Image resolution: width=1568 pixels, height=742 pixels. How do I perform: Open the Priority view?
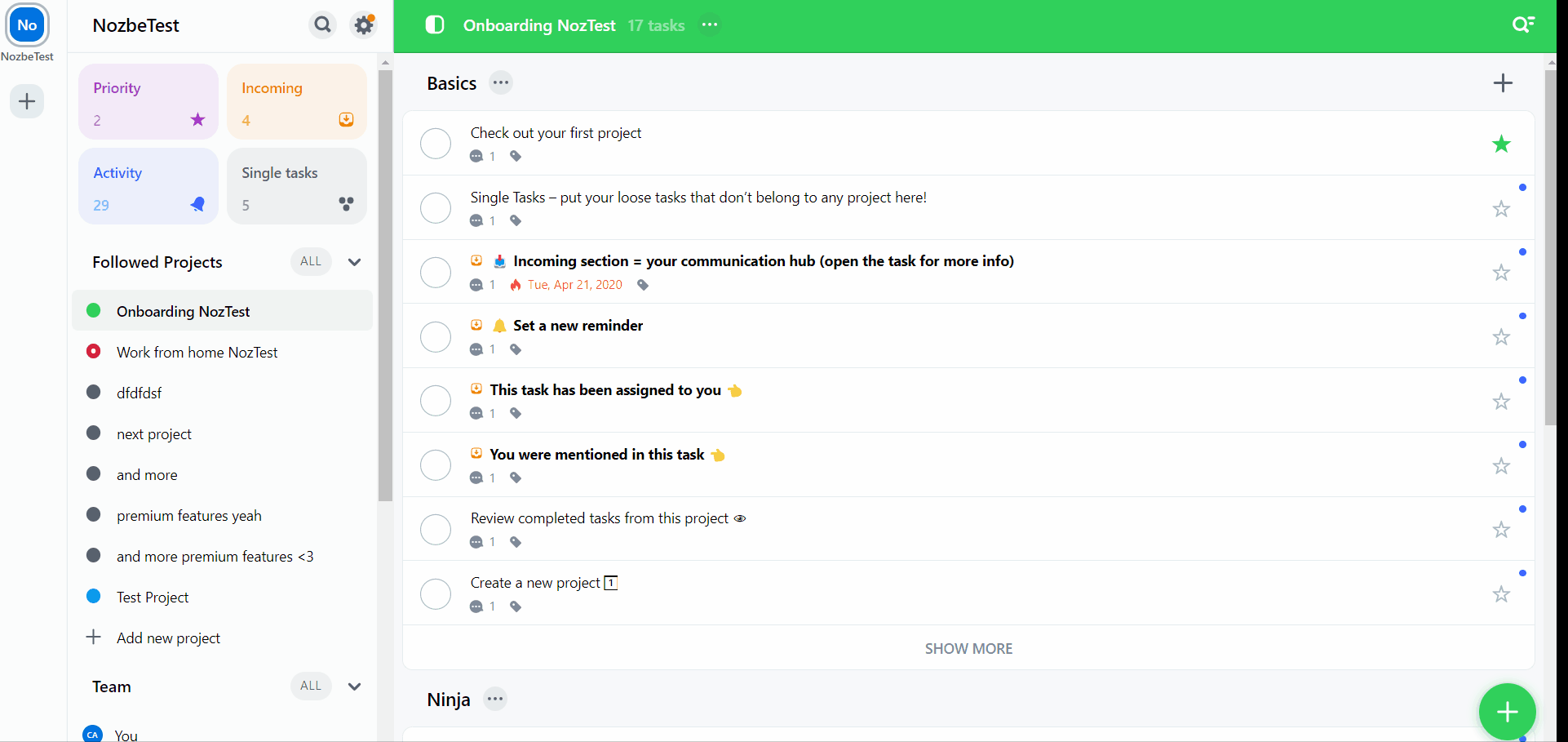pyautogui.click(x=148, y=102)
